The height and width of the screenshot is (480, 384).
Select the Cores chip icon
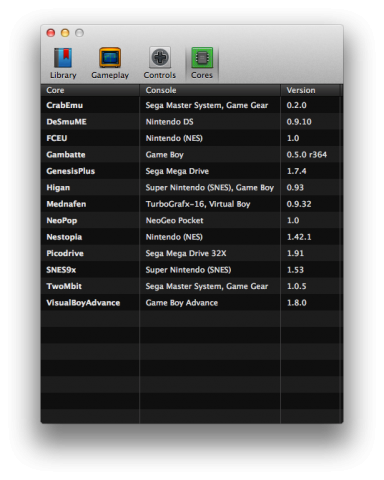pyautogui.click(x=202, y=63)
